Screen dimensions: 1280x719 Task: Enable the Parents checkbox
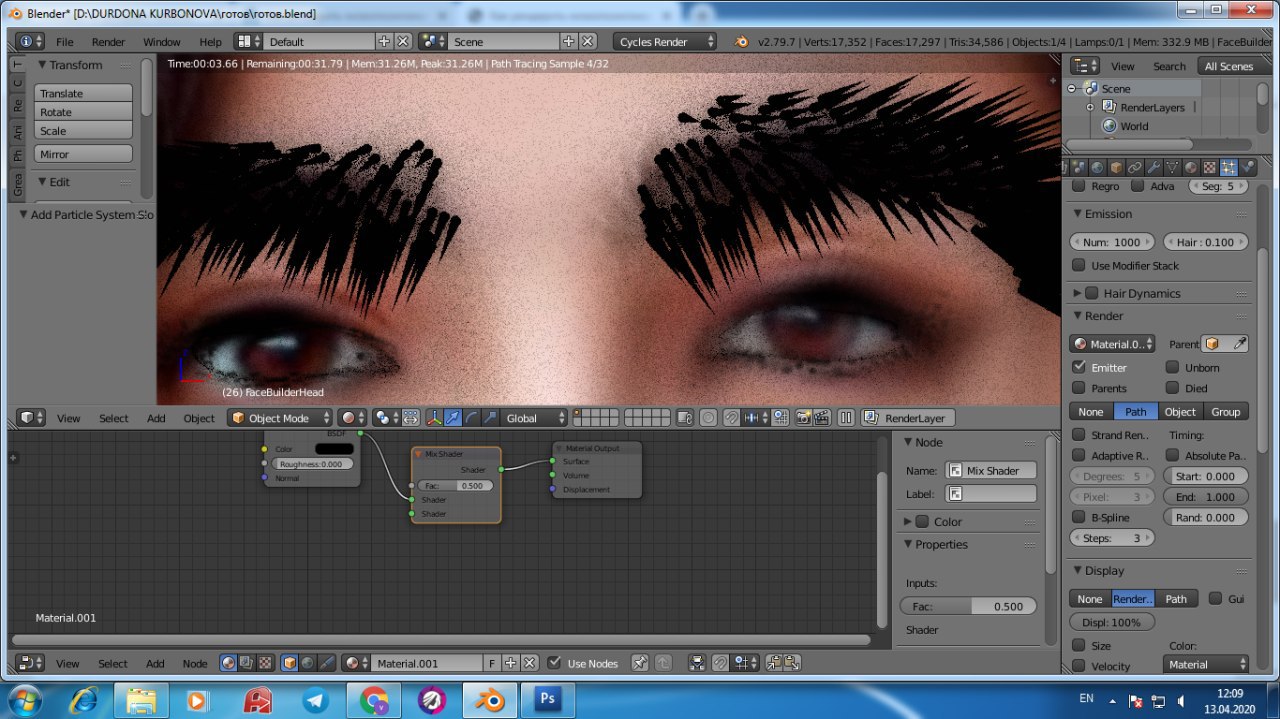[1079, 387]
